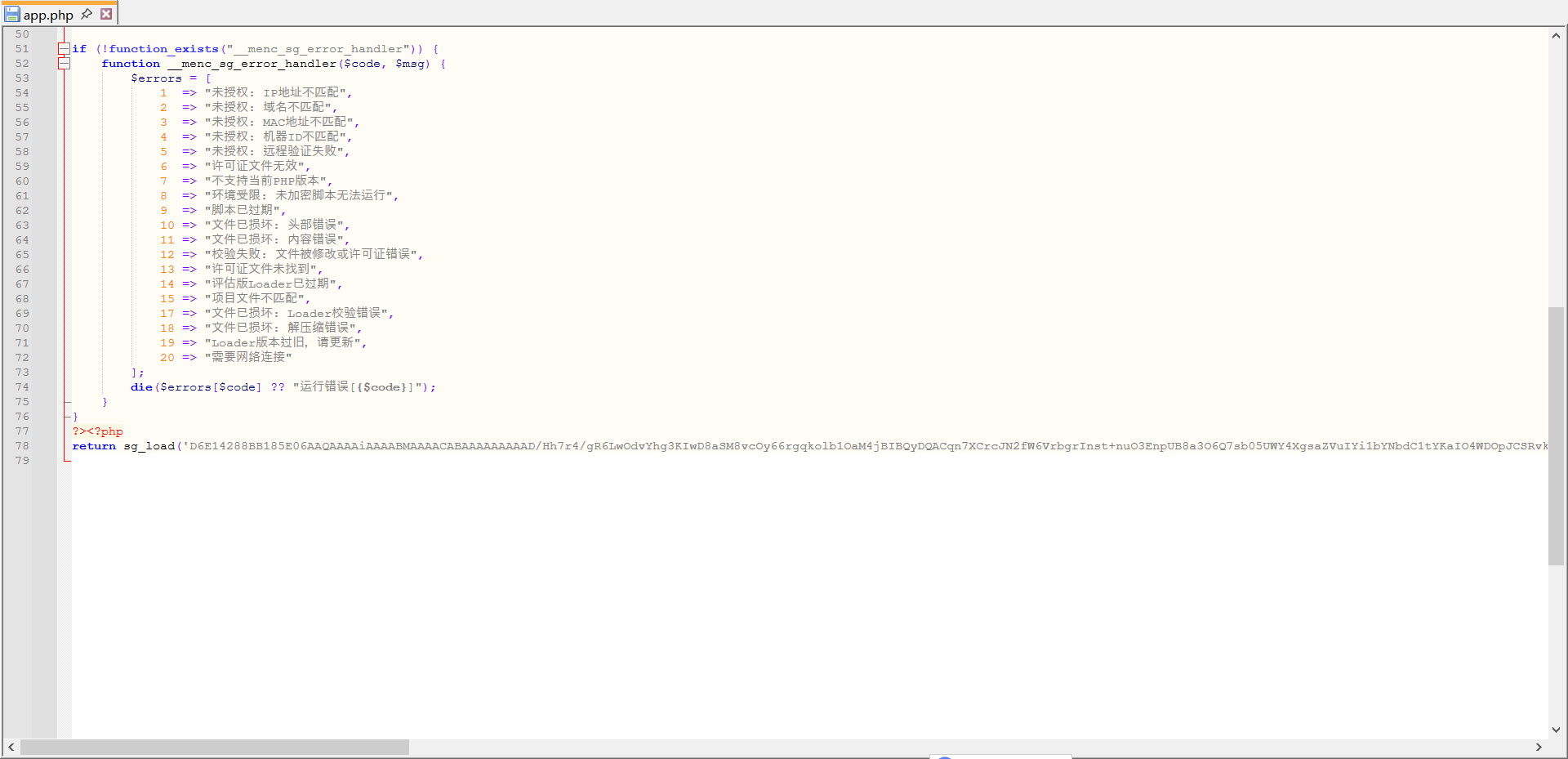Click line number 78 in the gutter
1568x759 pixels.
pyautogui.click(x=22, y=446)
